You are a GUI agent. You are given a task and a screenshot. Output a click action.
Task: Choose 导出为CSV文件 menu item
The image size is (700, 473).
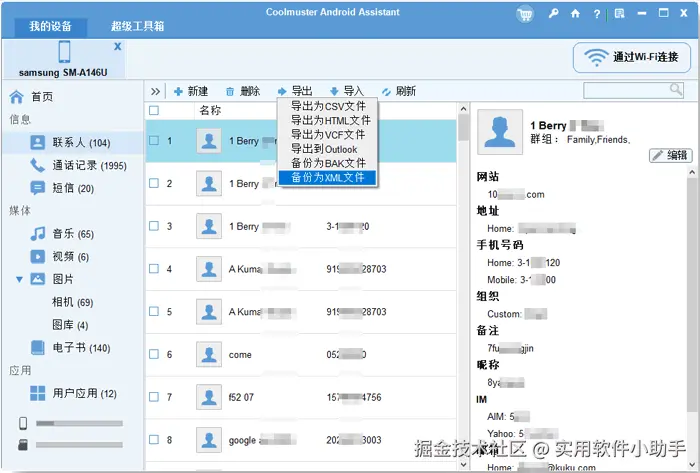tap(328, 106)
